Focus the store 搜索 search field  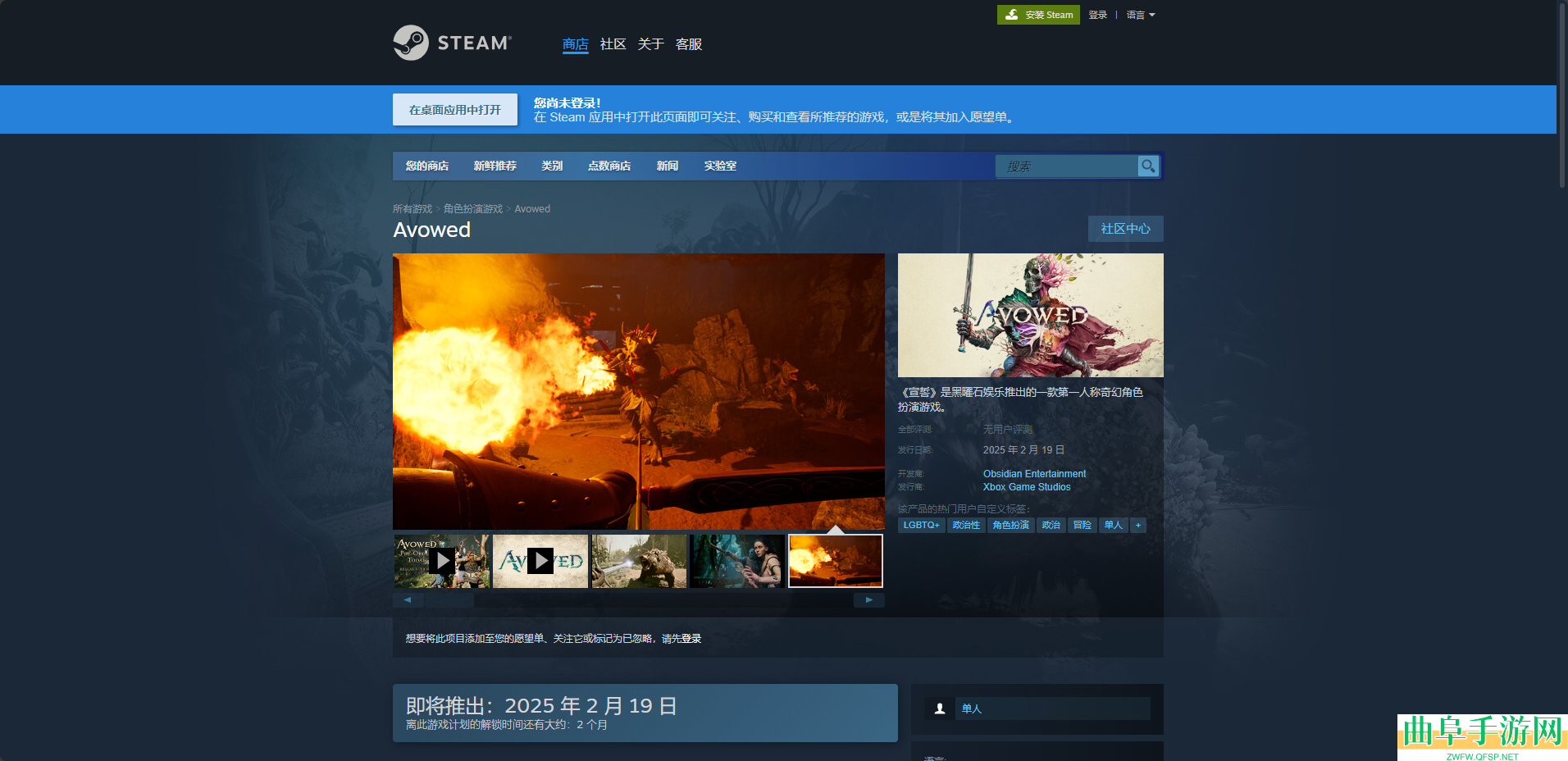click(x=1067, y=166)
